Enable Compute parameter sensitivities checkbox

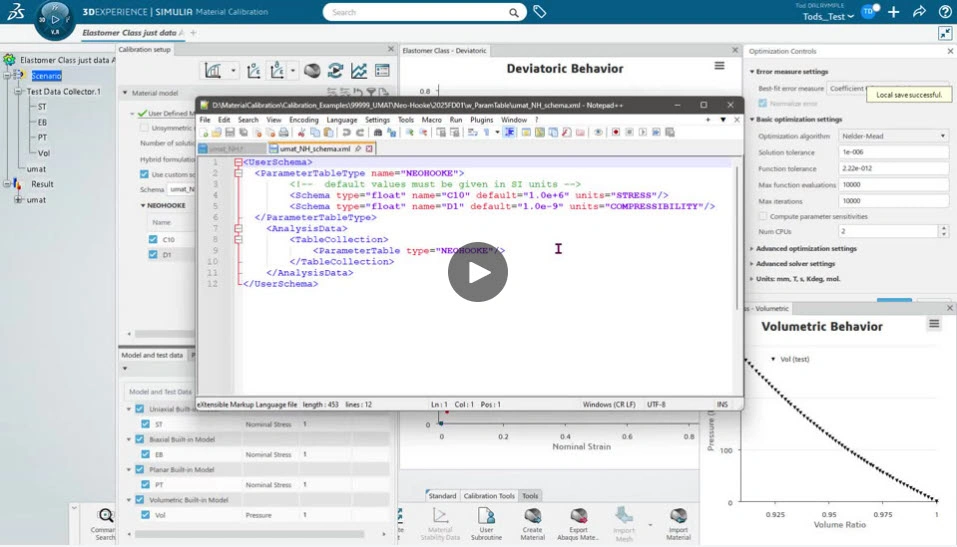763,216
